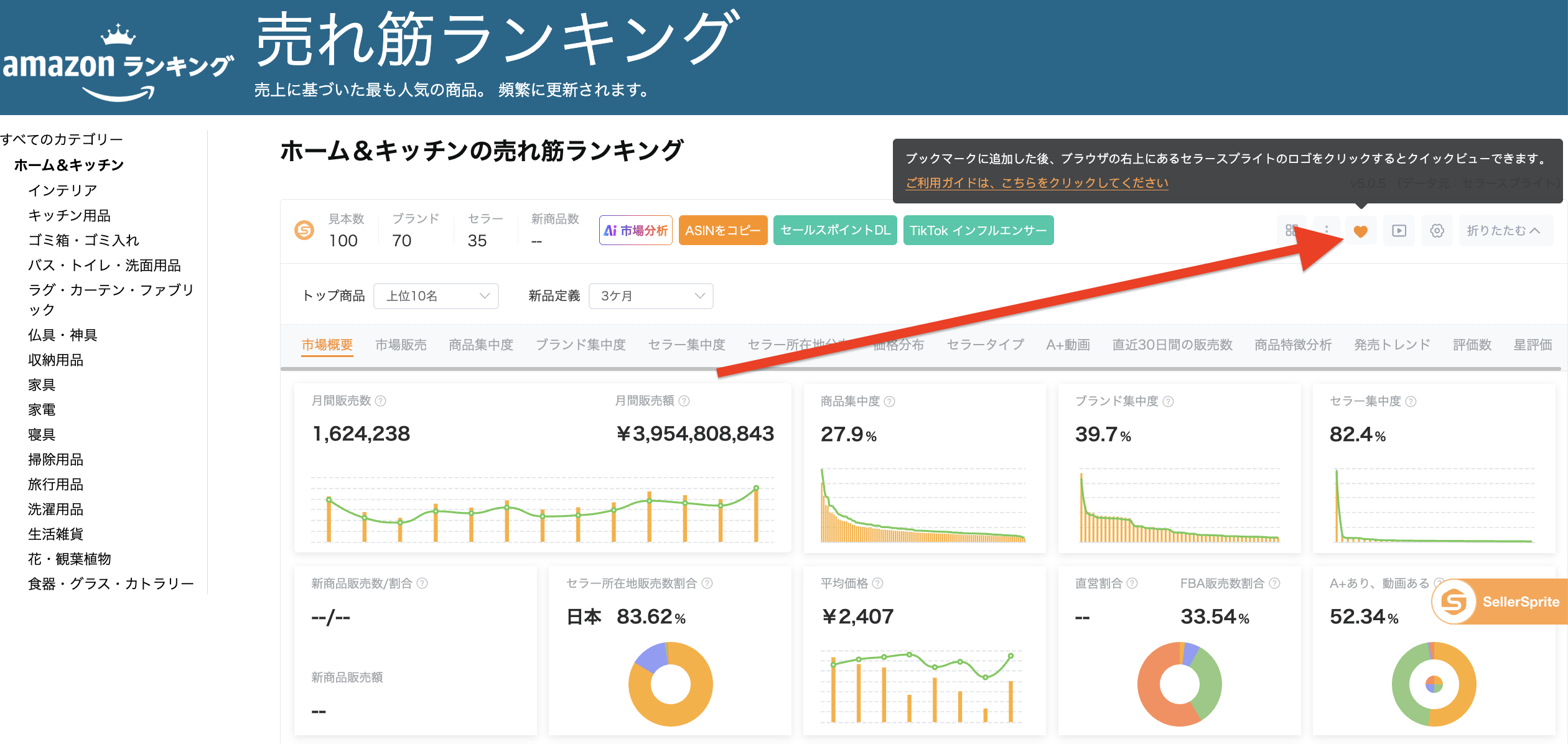Viewport: 1568px width, 744px height.
Task: Switch to the 市場概要 tab
Action: click(327, 345)
